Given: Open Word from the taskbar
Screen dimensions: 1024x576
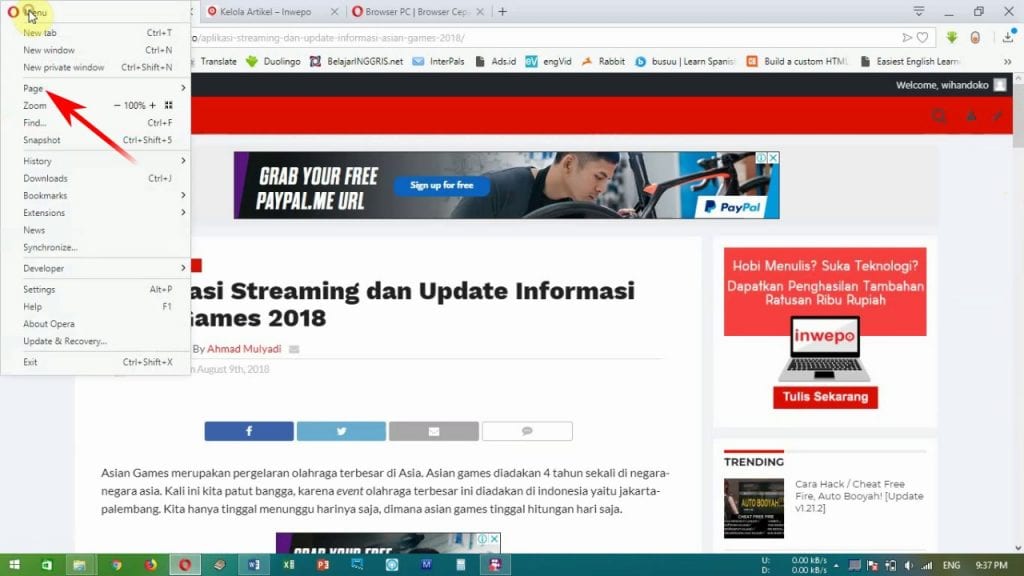Looking at the screenshot, I should [253, 565].
